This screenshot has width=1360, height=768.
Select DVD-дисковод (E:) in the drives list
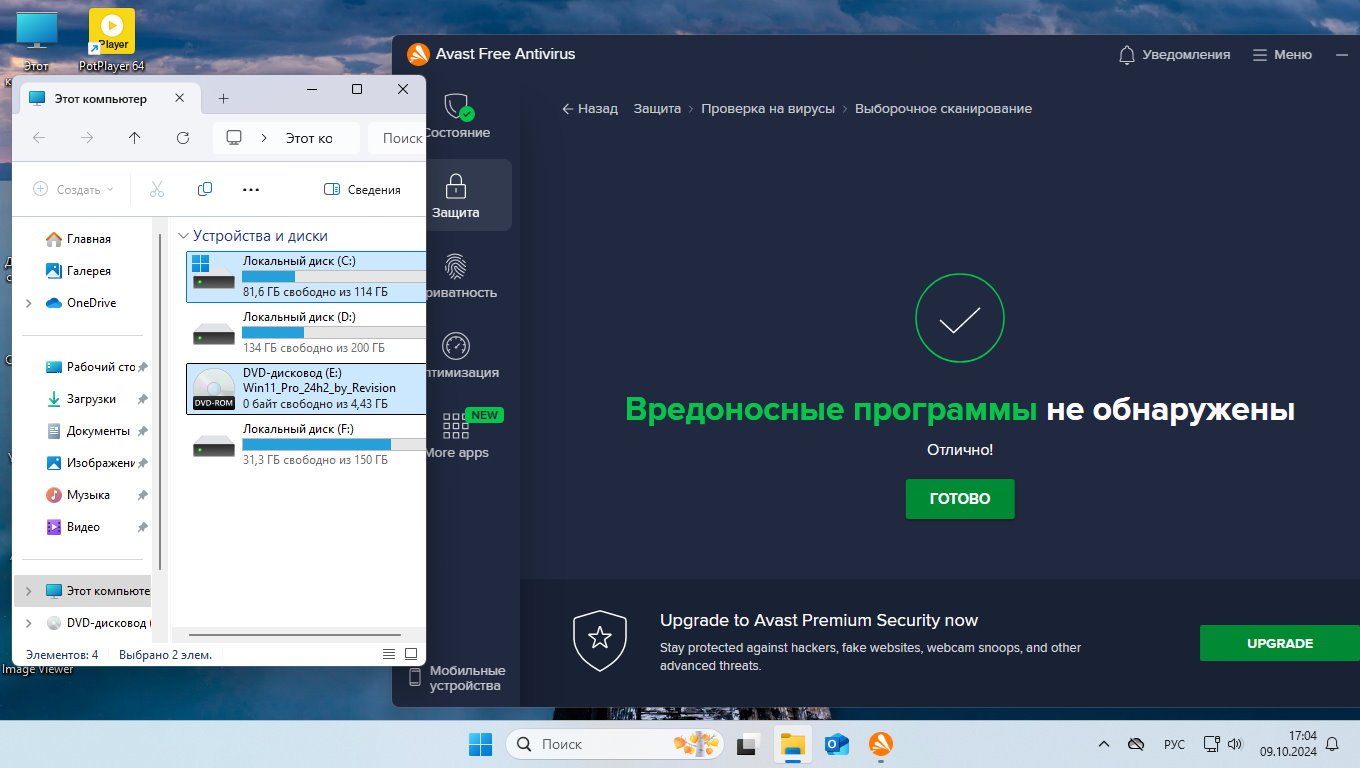306,388
